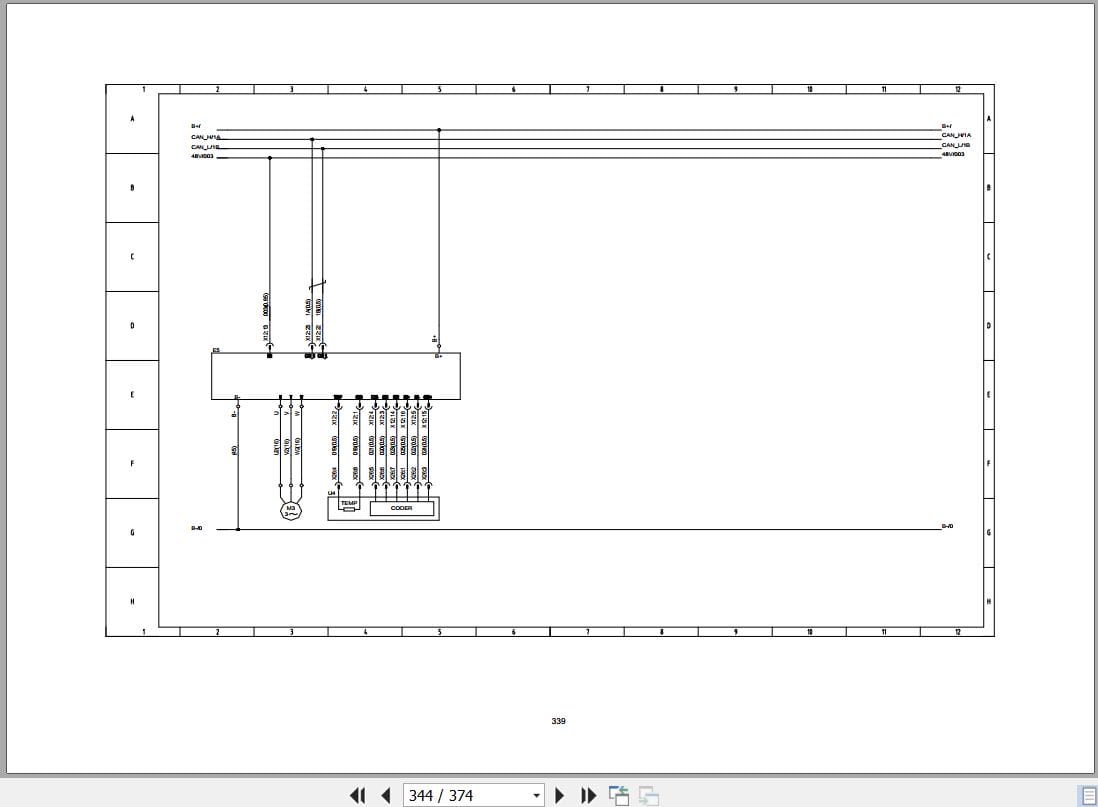Click the M3 motor symbol

click(x=291, y=511)
